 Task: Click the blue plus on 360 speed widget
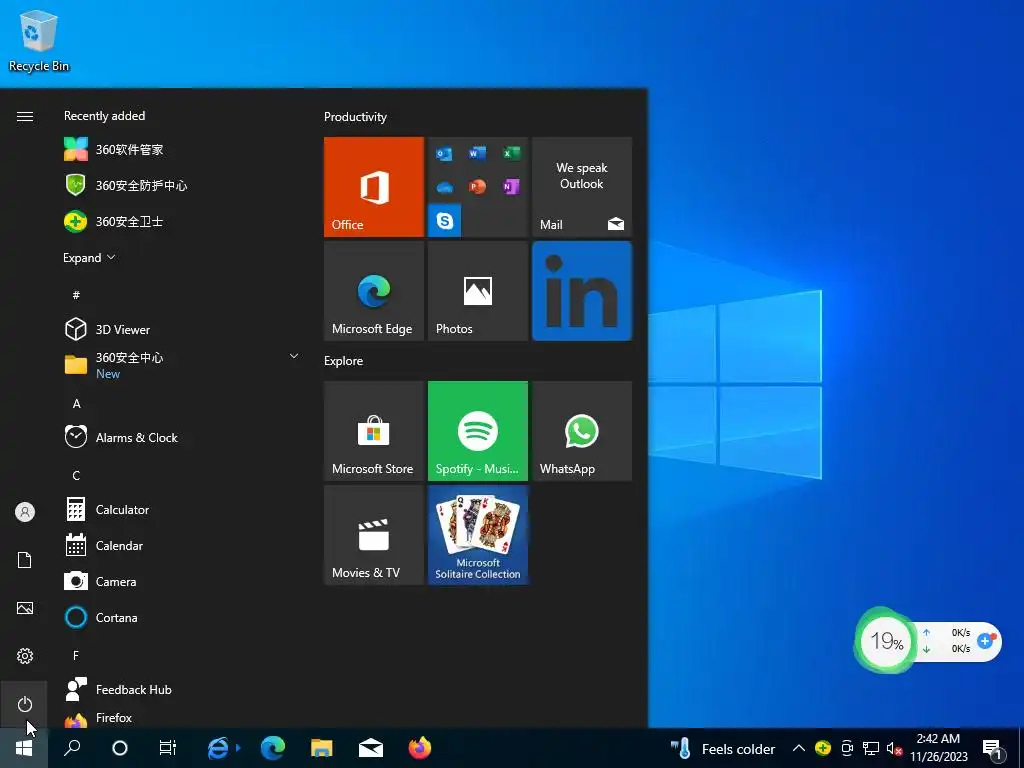click(985, 641)
